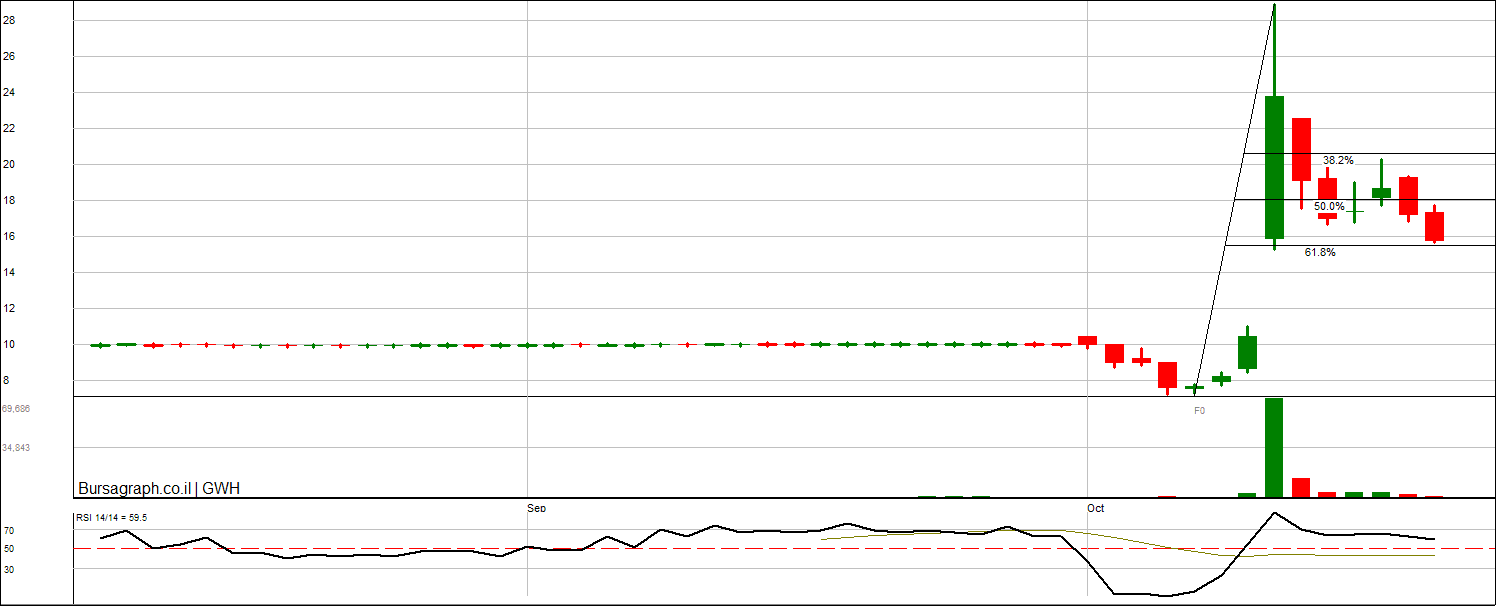Click the 69,686 volume axis label
This screenshot has width=1496, height=606.
coord(16,409)
